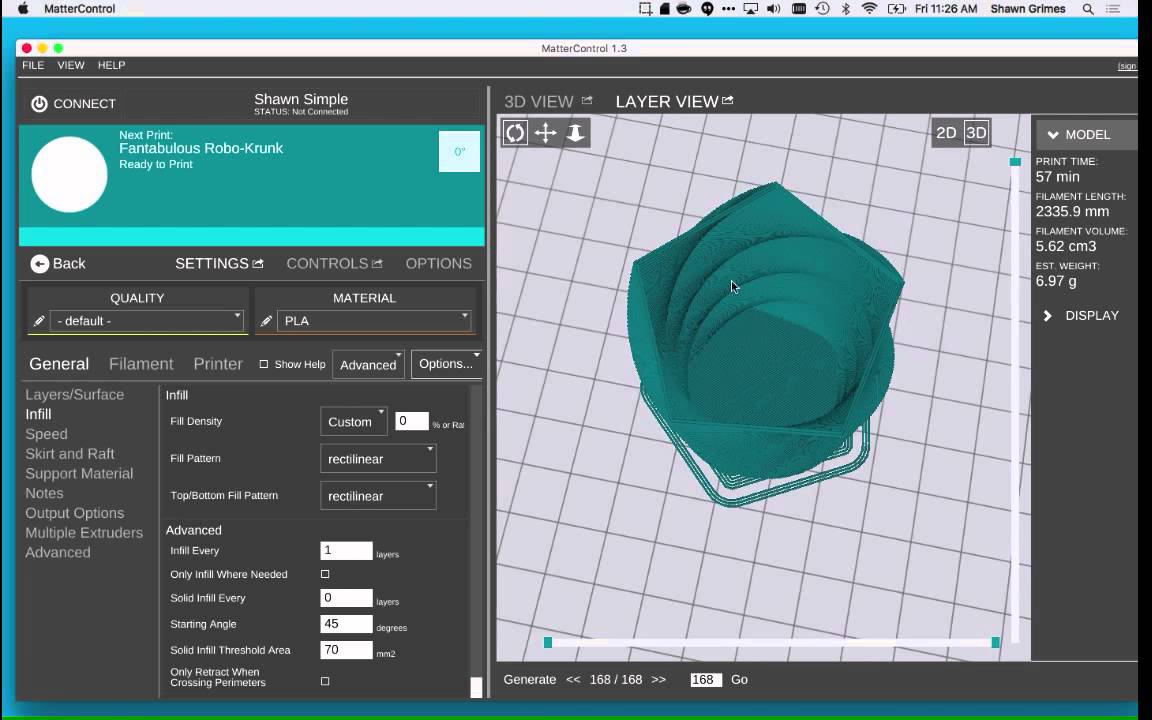
Task: Open the Quality default dropdown
Action: pyautogui.click(x=146, y=321)
